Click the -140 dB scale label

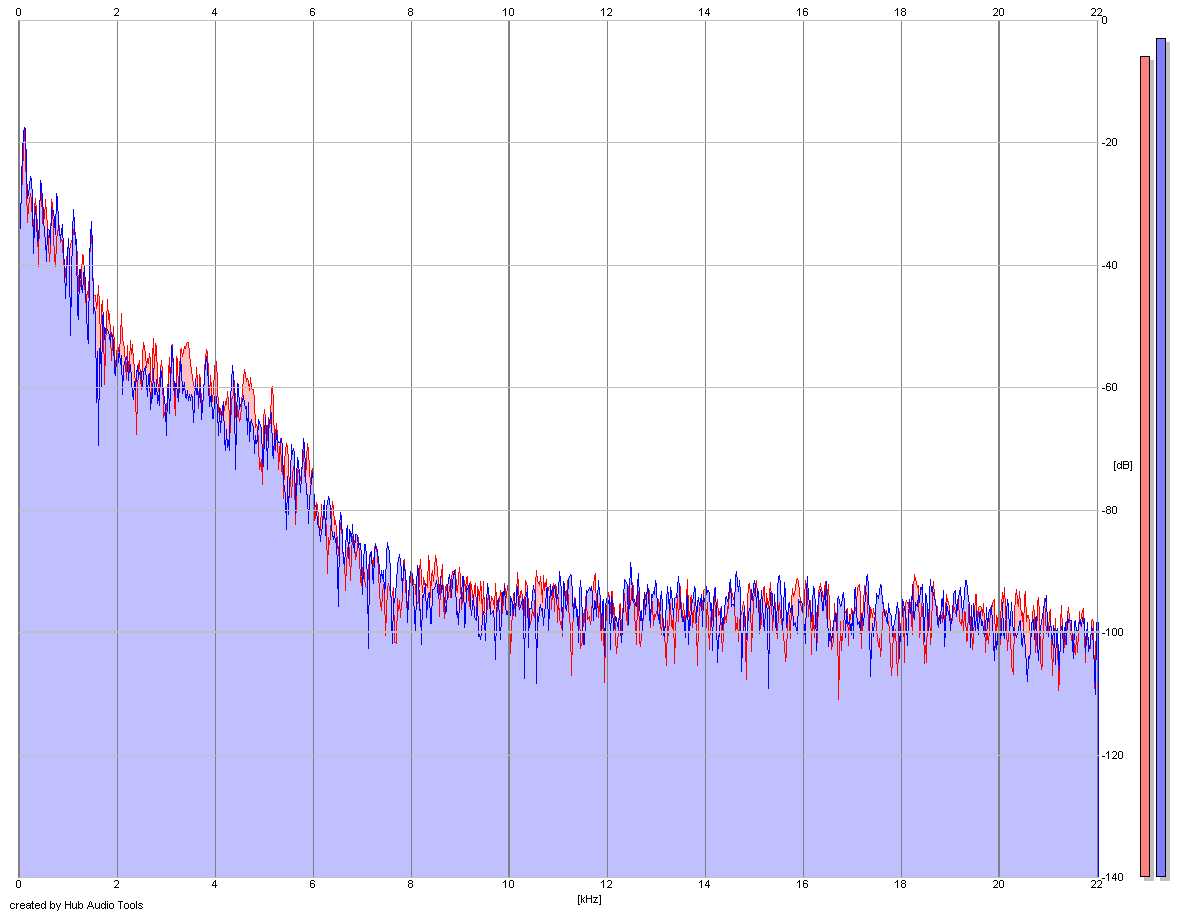pos(1112,877)
